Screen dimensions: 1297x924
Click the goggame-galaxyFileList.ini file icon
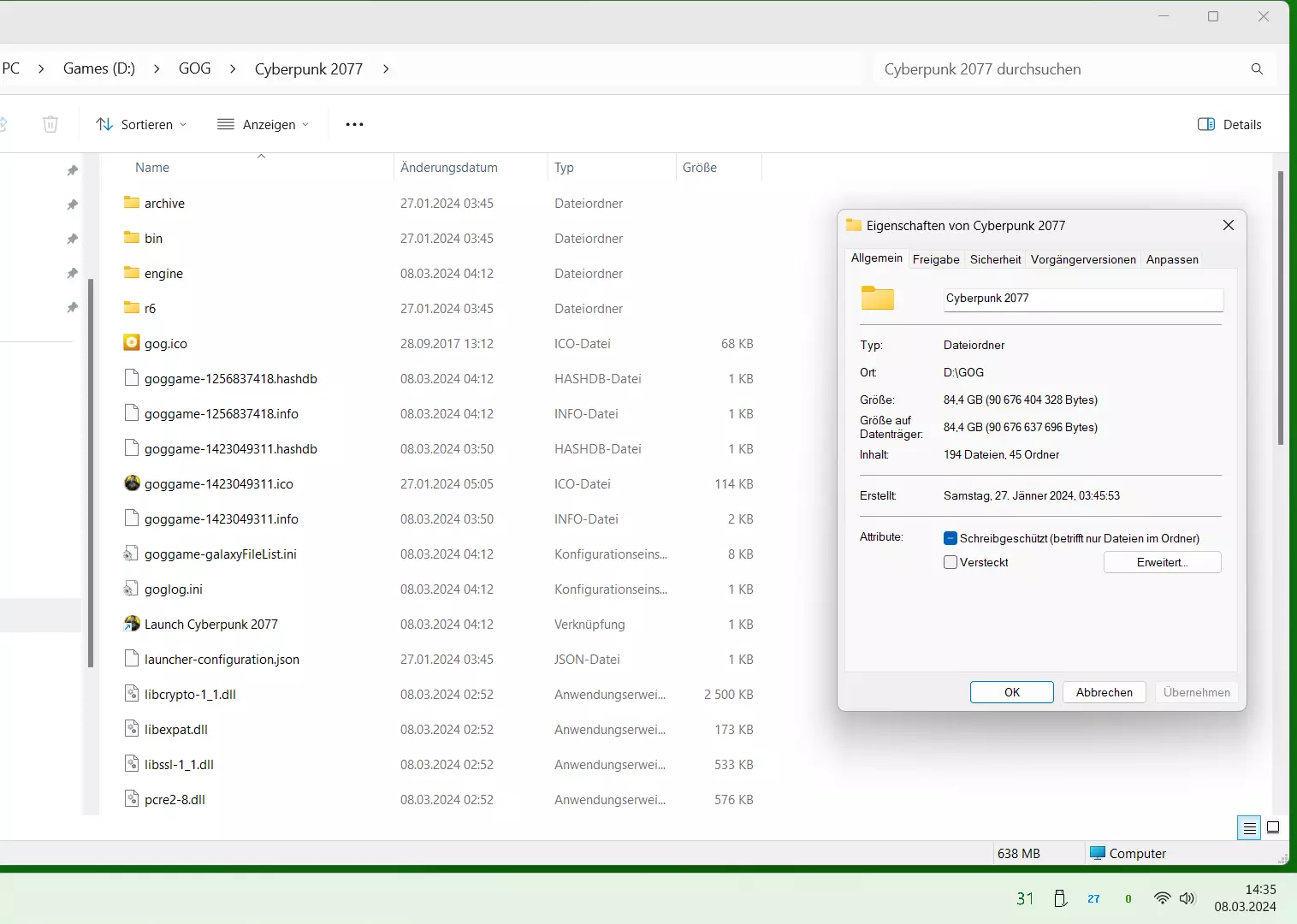pyautogui.click(x=131, y=554)
